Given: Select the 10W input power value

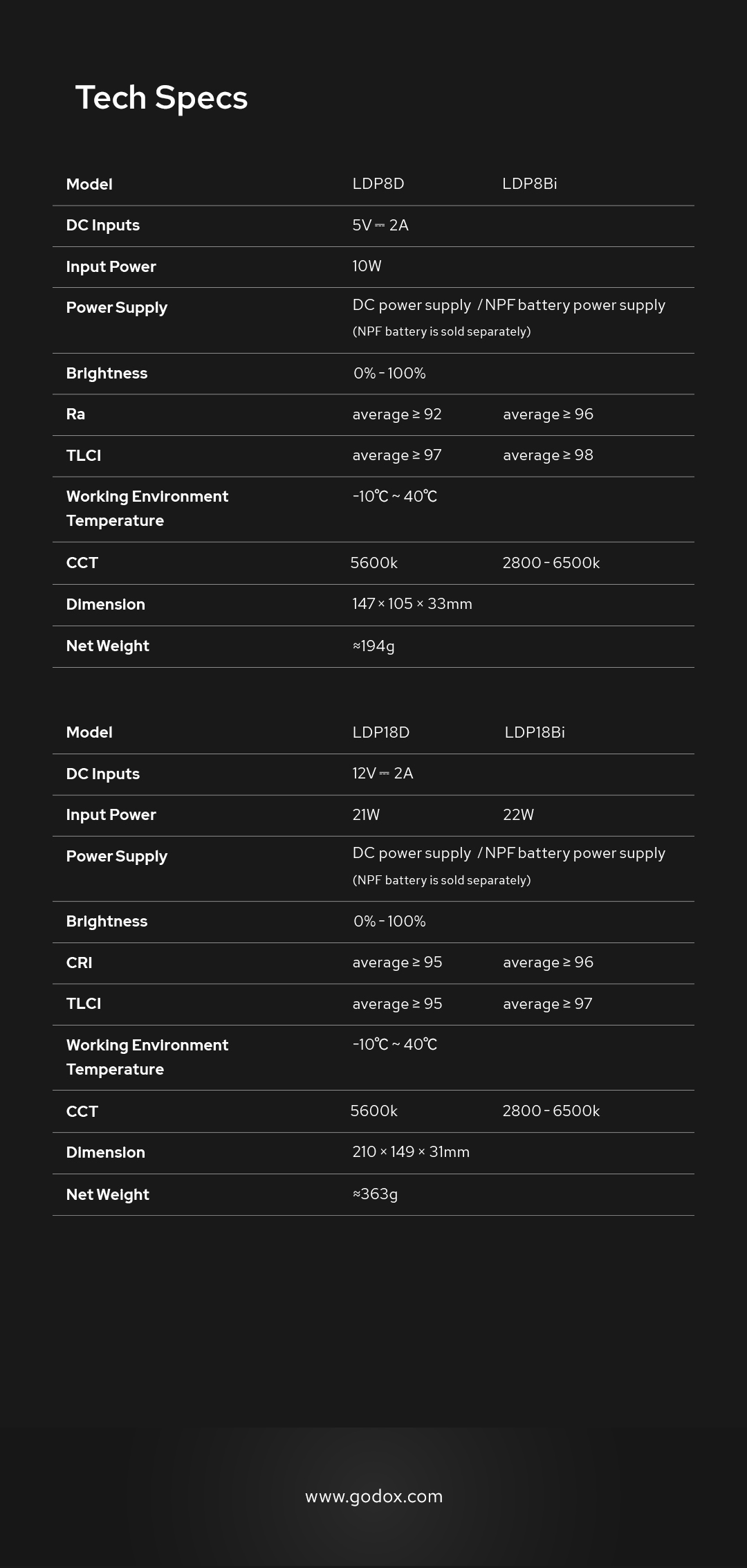Looking at the screenshot, I should point(367,266).
